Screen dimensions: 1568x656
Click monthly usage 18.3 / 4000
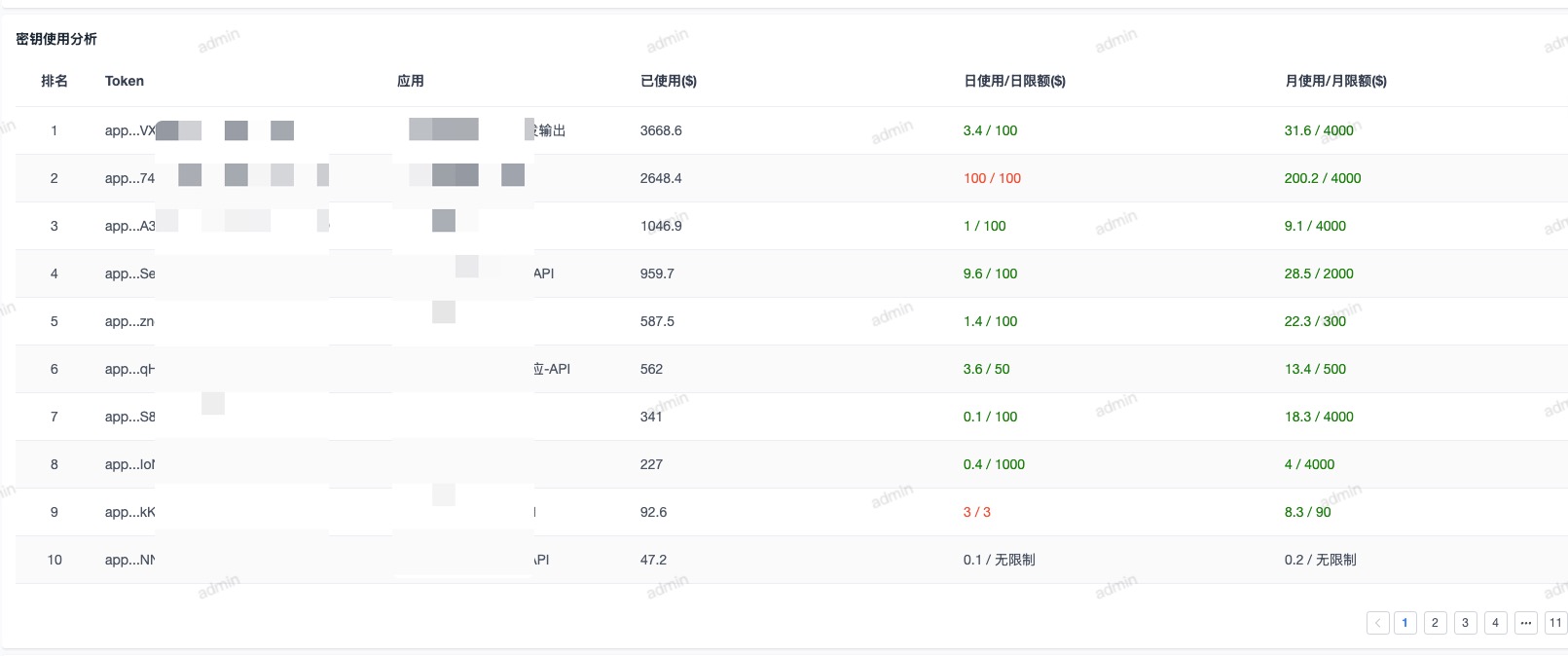(x=1319, y=417)
